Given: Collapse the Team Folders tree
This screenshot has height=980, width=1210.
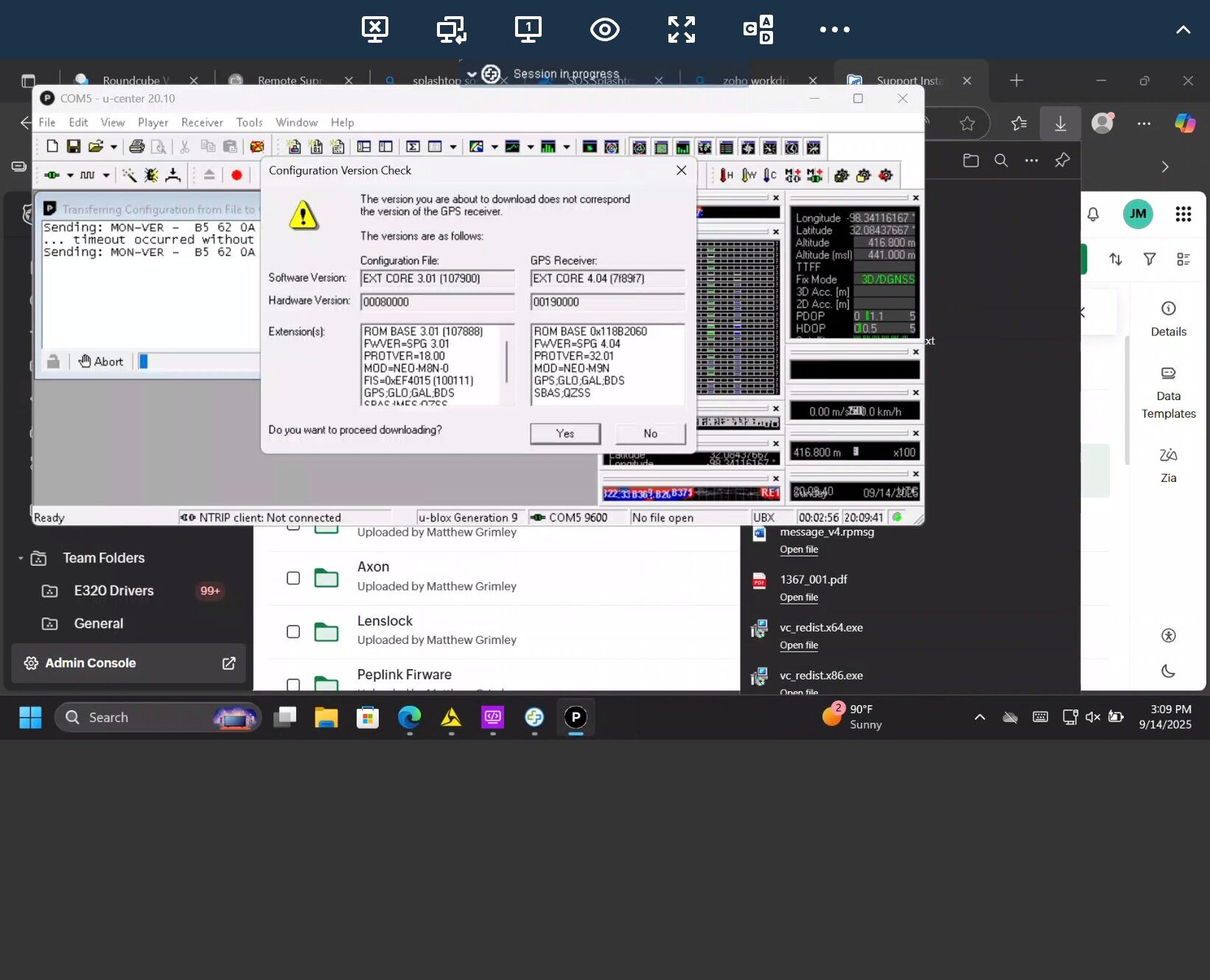Looking at the screenshot, I should 21,559.
